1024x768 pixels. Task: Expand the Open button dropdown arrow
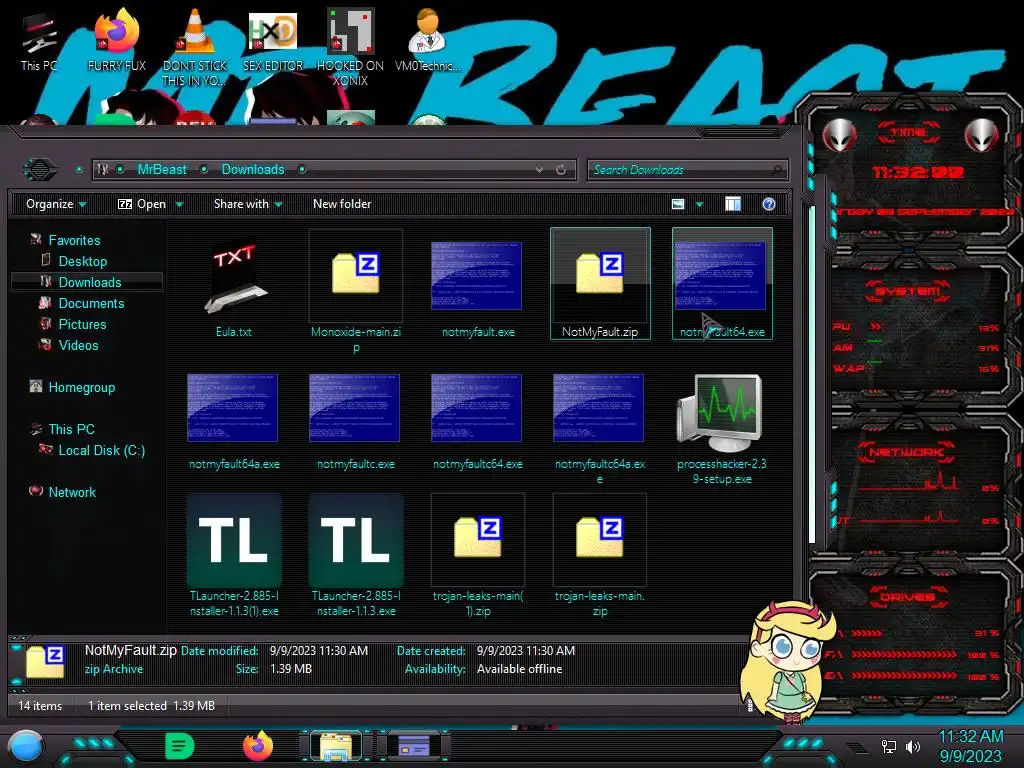[x=179, y=204]
